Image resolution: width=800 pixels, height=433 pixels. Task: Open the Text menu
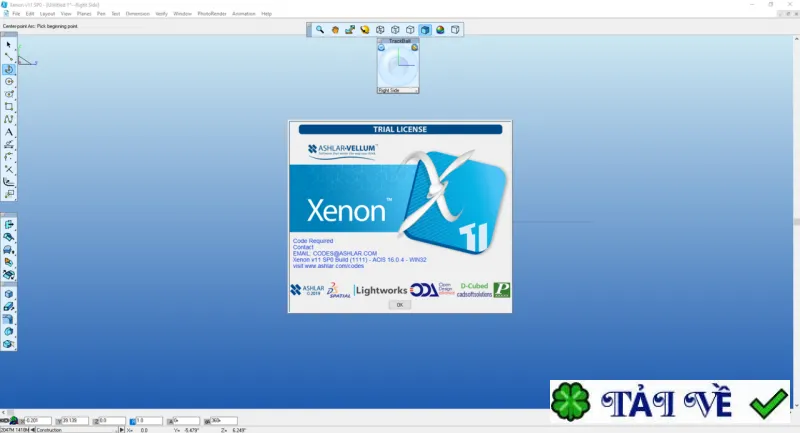pos(116,14)
